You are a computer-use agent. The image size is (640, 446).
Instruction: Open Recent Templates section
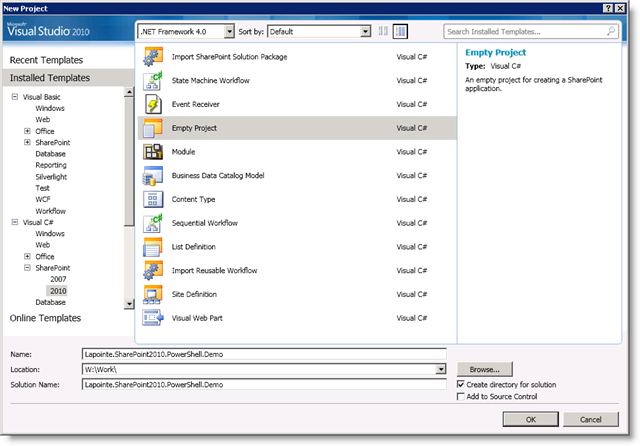tap(46, 60)
